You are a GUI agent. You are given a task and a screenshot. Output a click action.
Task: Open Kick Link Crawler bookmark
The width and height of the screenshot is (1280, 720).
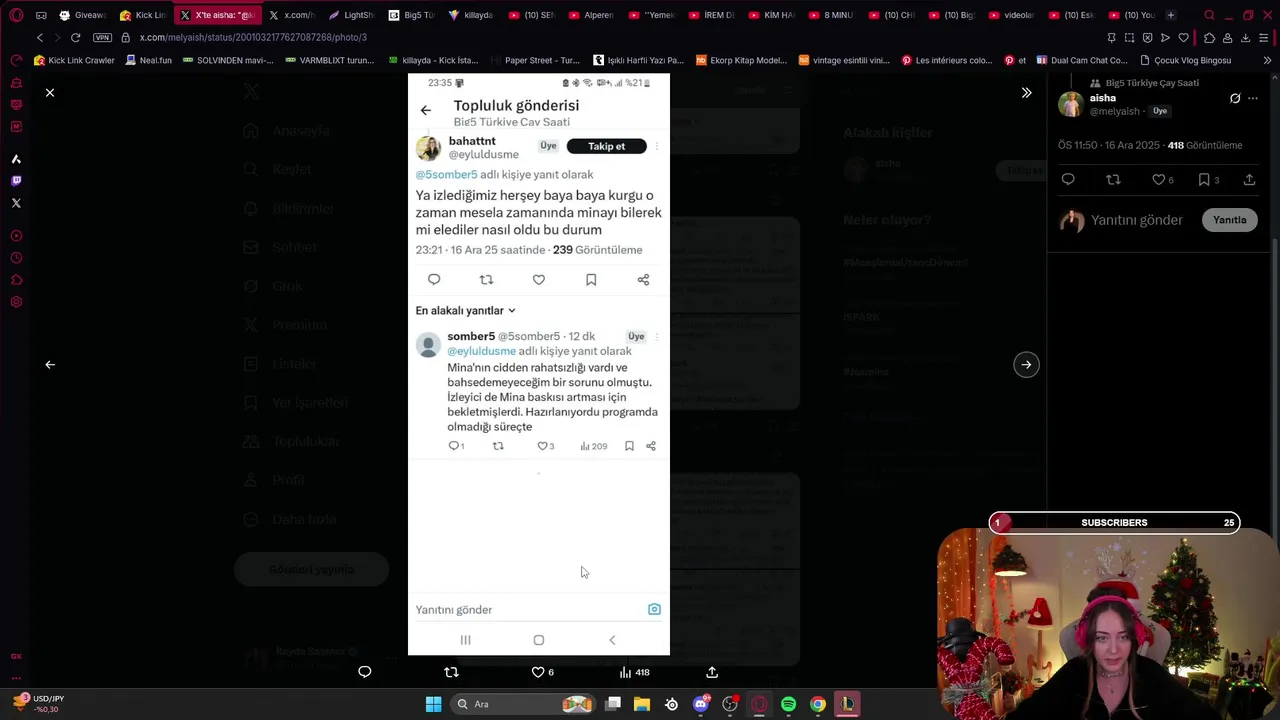point(74,60)
